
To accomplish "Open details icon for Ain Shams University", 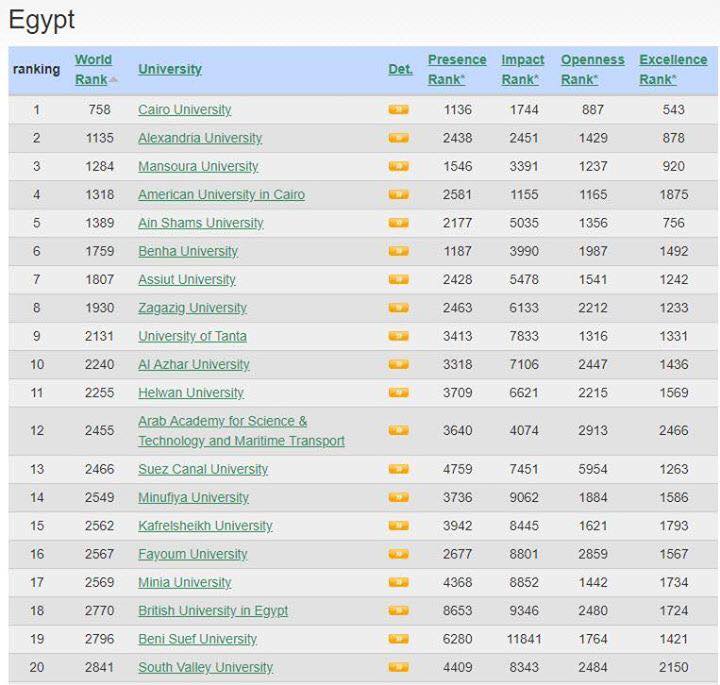I will point(398,223).
